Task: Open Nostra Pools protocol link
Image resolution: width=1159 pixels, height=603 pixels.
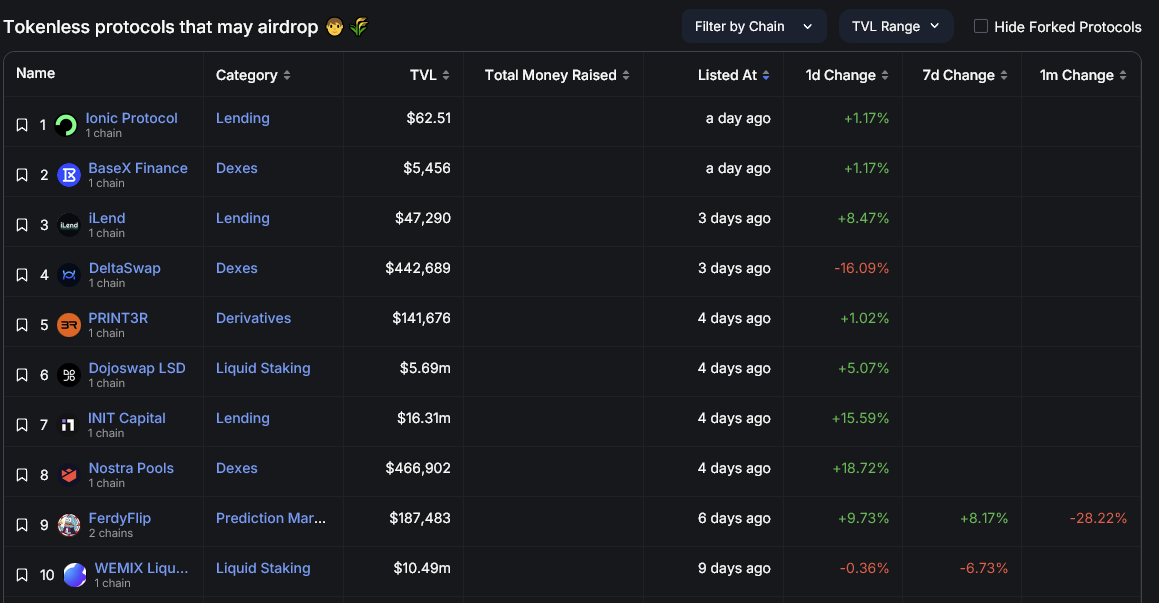Action: (132, 469)
